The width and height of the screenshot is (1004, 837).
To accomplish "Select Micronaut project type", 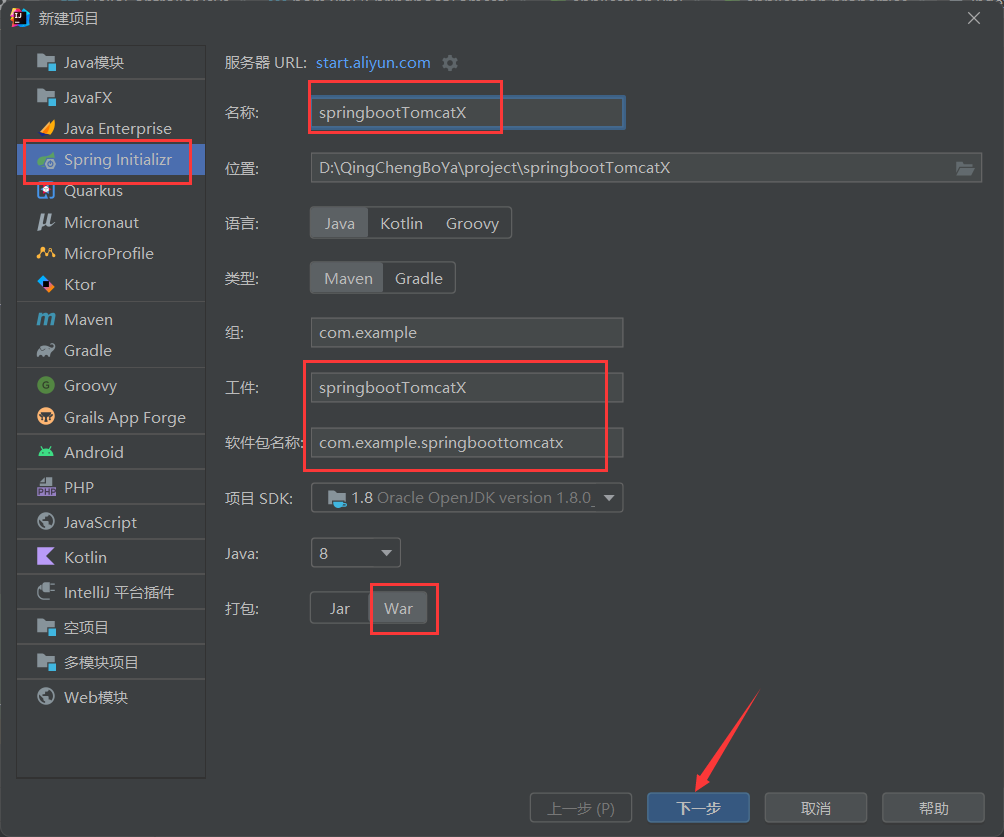I will coord(111,222).
